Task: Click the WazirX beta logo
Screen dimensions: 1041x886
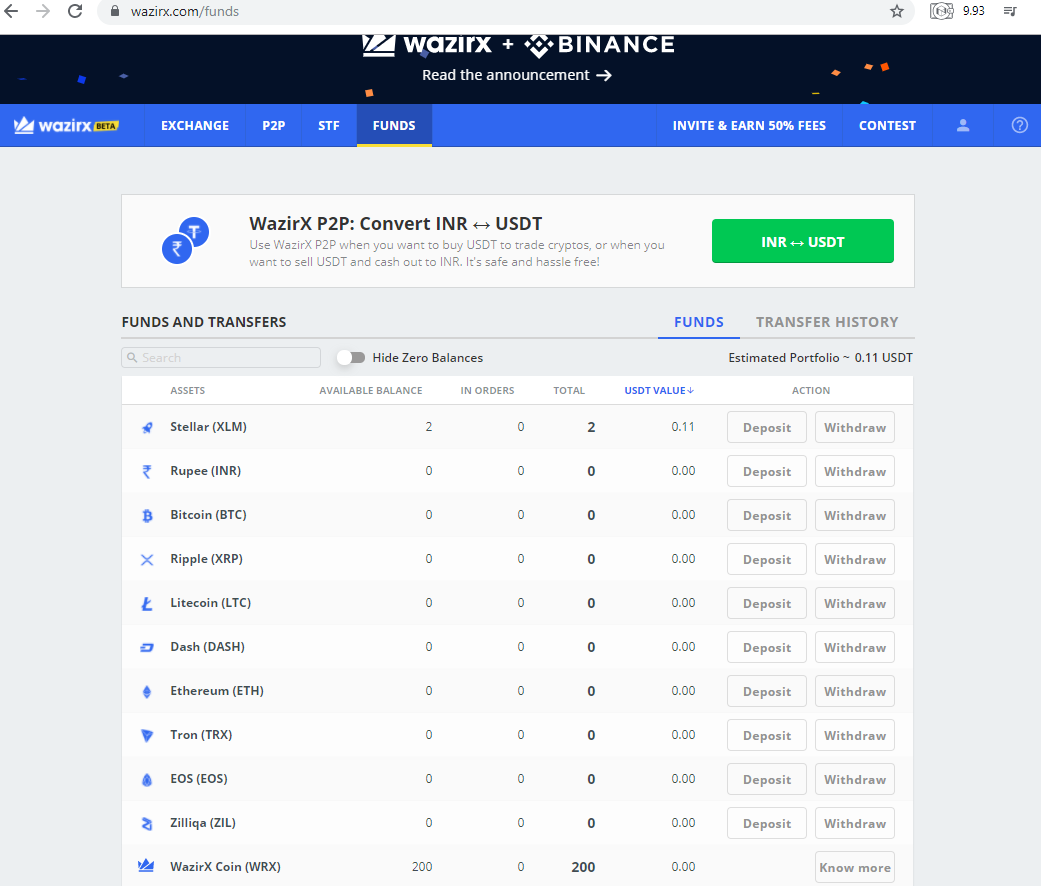Action: pyautogui.click(x=66, y=125)
